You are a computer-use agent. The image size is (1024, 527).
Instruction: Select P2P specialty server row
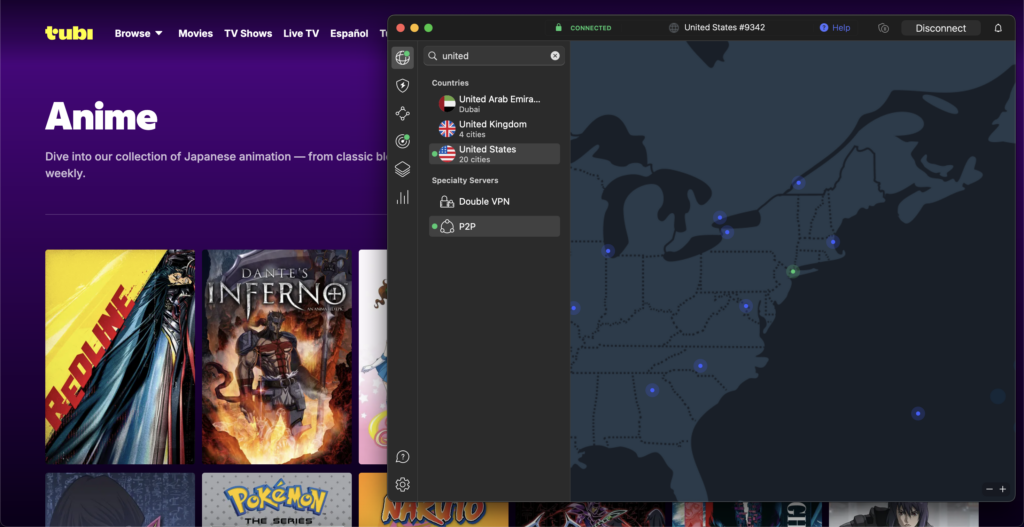pyautogui.click(x=494, y=227)
